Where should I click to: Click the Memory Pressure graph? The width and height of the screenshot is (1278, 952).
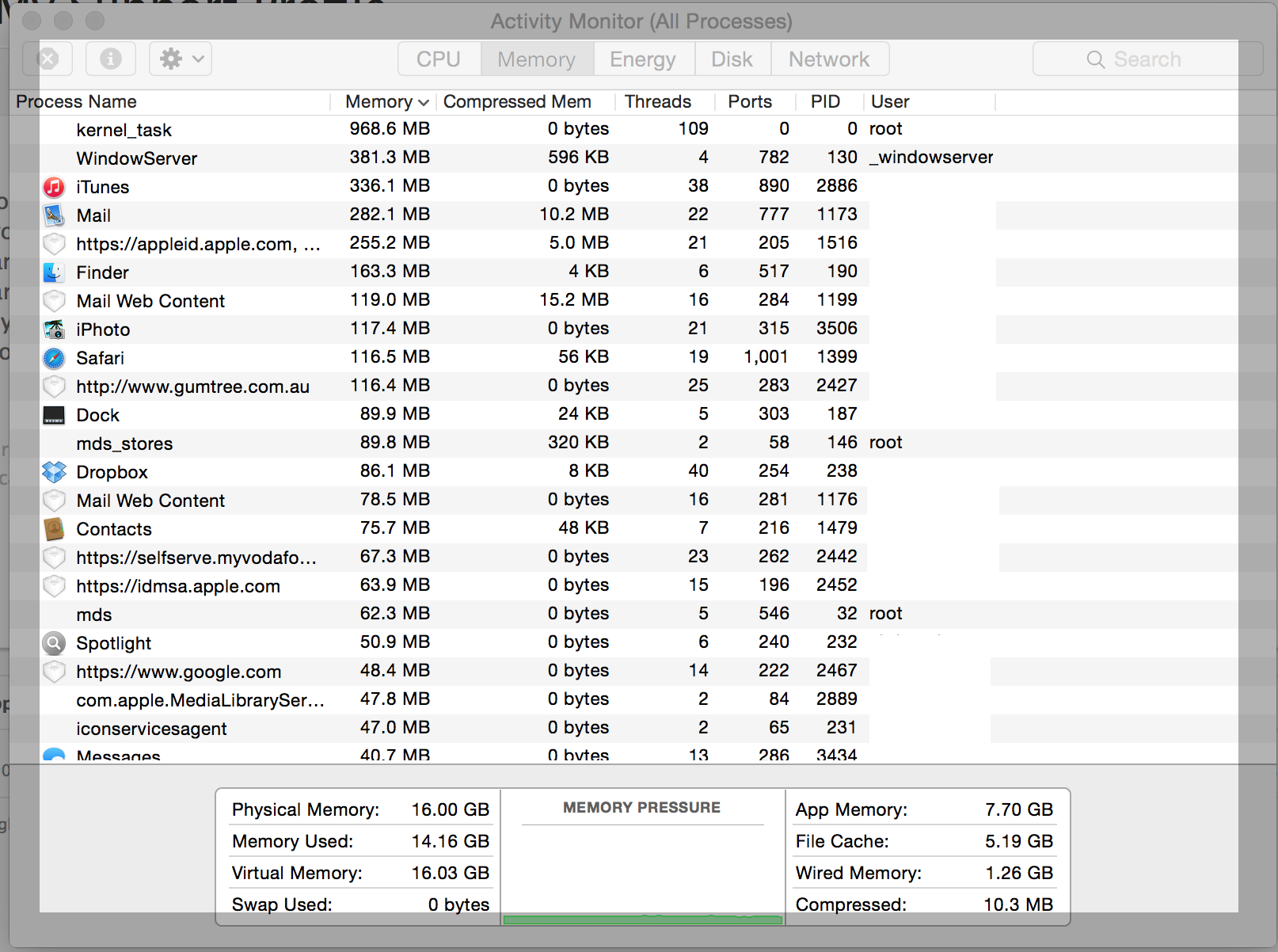click(642, 874)
